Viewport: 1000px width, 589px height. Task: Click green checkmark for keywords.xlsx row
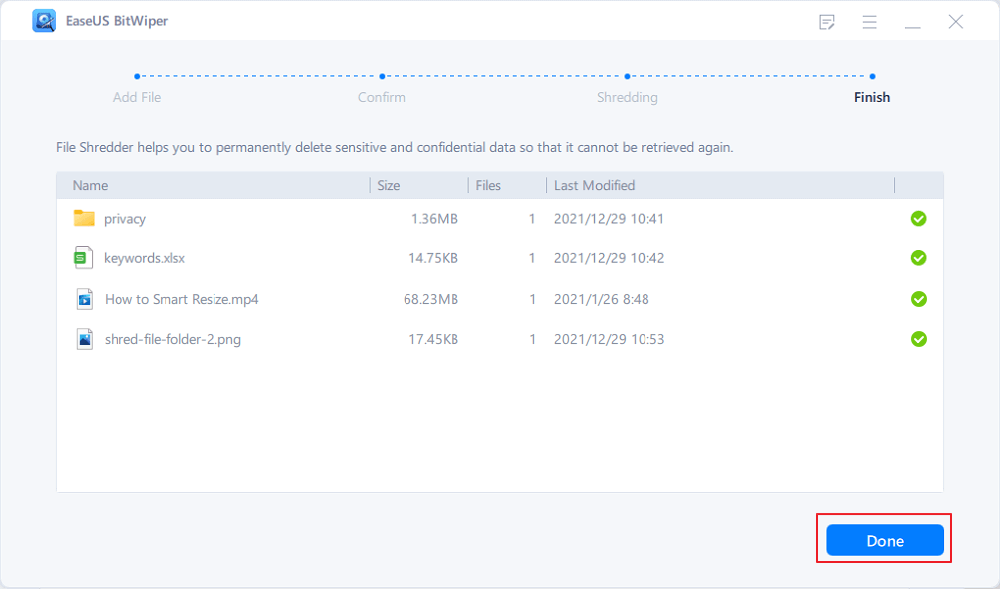pyautogui.click(x=918, y=258)
